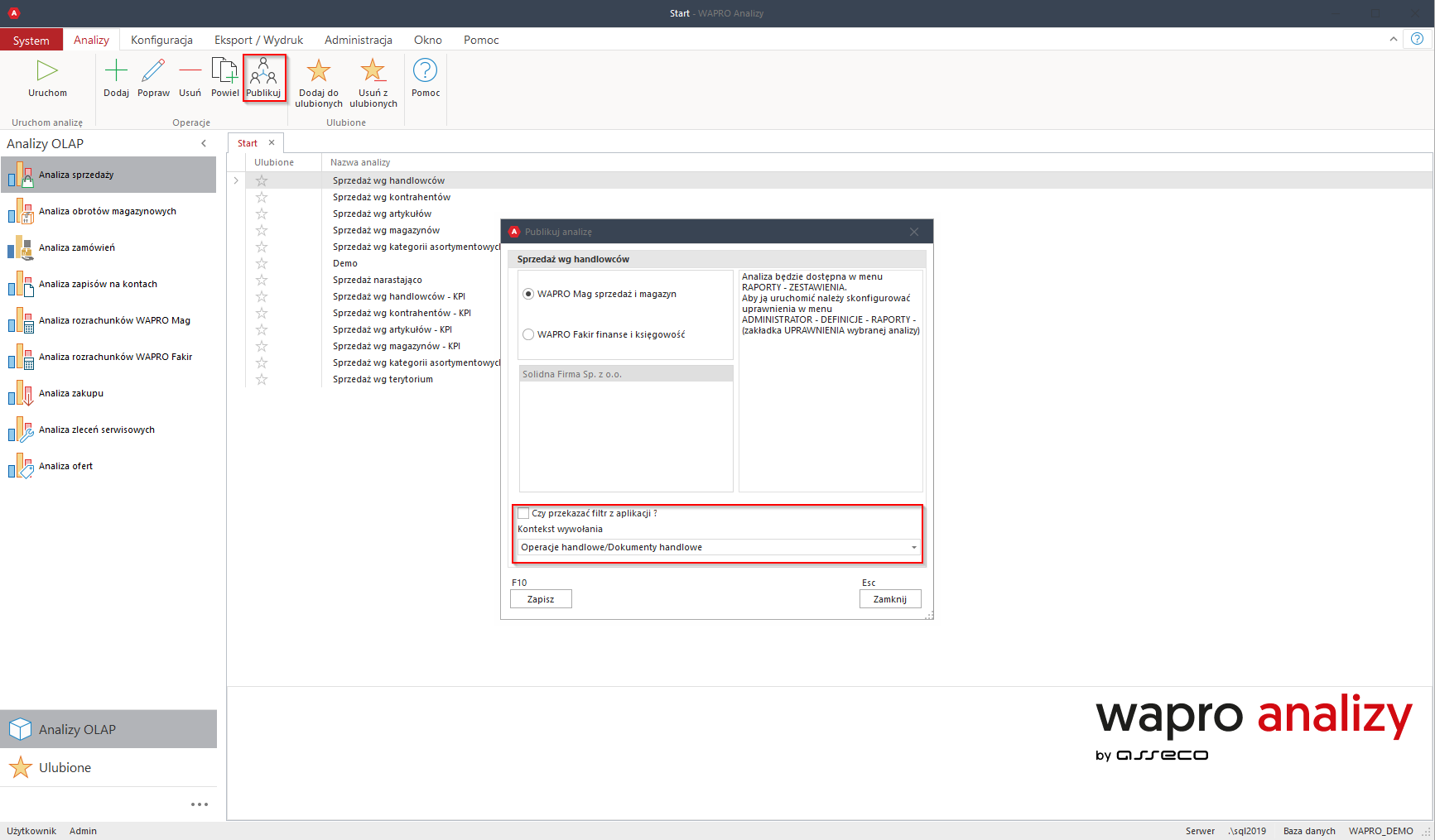Select Analiza zakupu item

[x=108, y=393]
